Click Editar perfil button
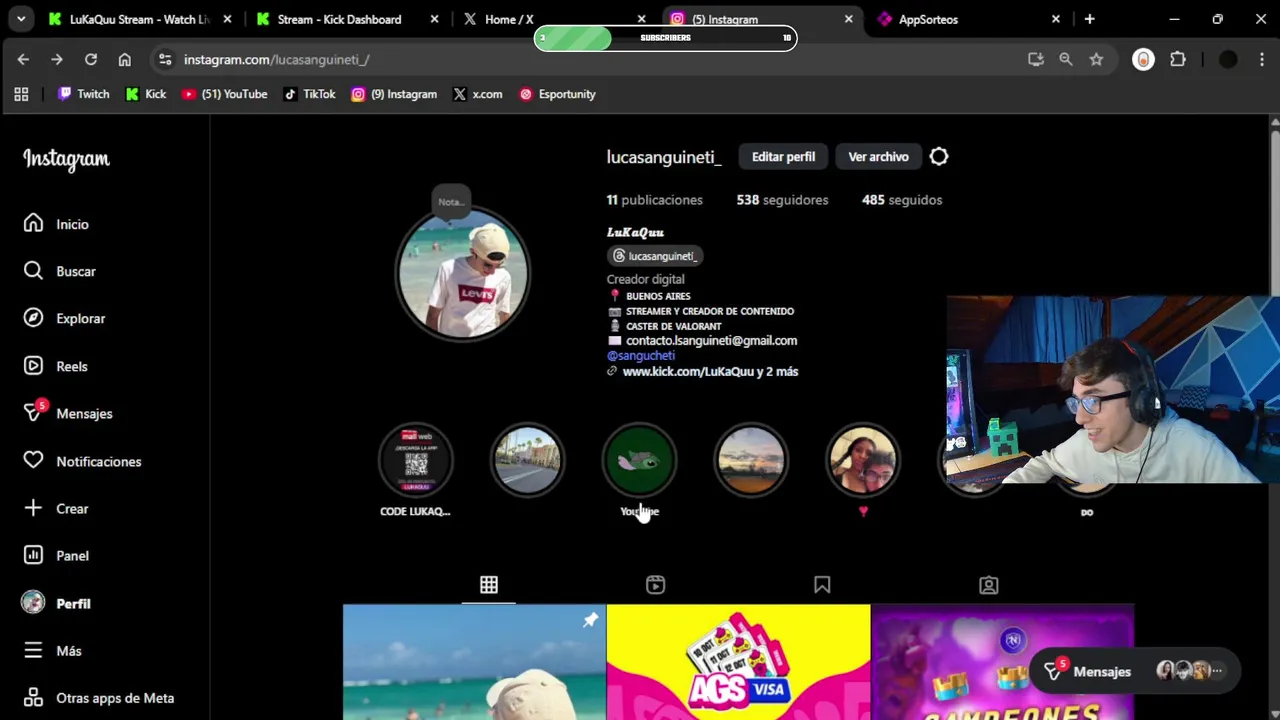The height and width of the screenshot is (720, 1280). click(783, 156)
